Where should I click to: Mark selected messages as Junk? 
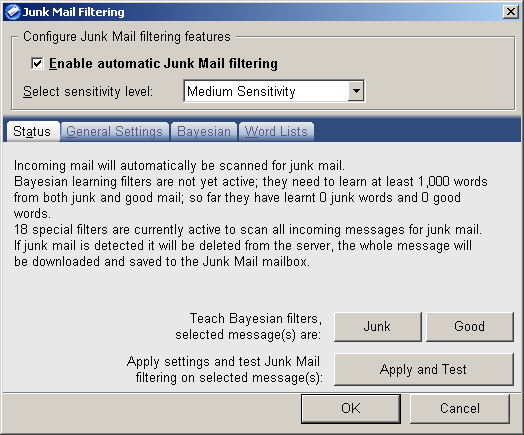click(x=378, y=327)
